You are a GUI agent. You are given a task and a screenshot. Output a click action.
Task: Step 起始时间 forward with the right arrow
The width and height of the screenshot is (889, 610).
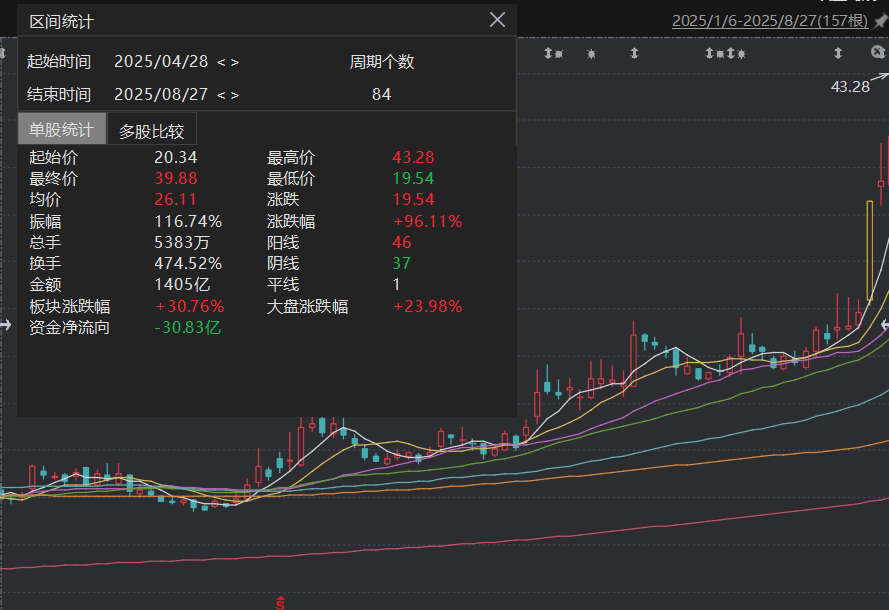tap(234, 62)
